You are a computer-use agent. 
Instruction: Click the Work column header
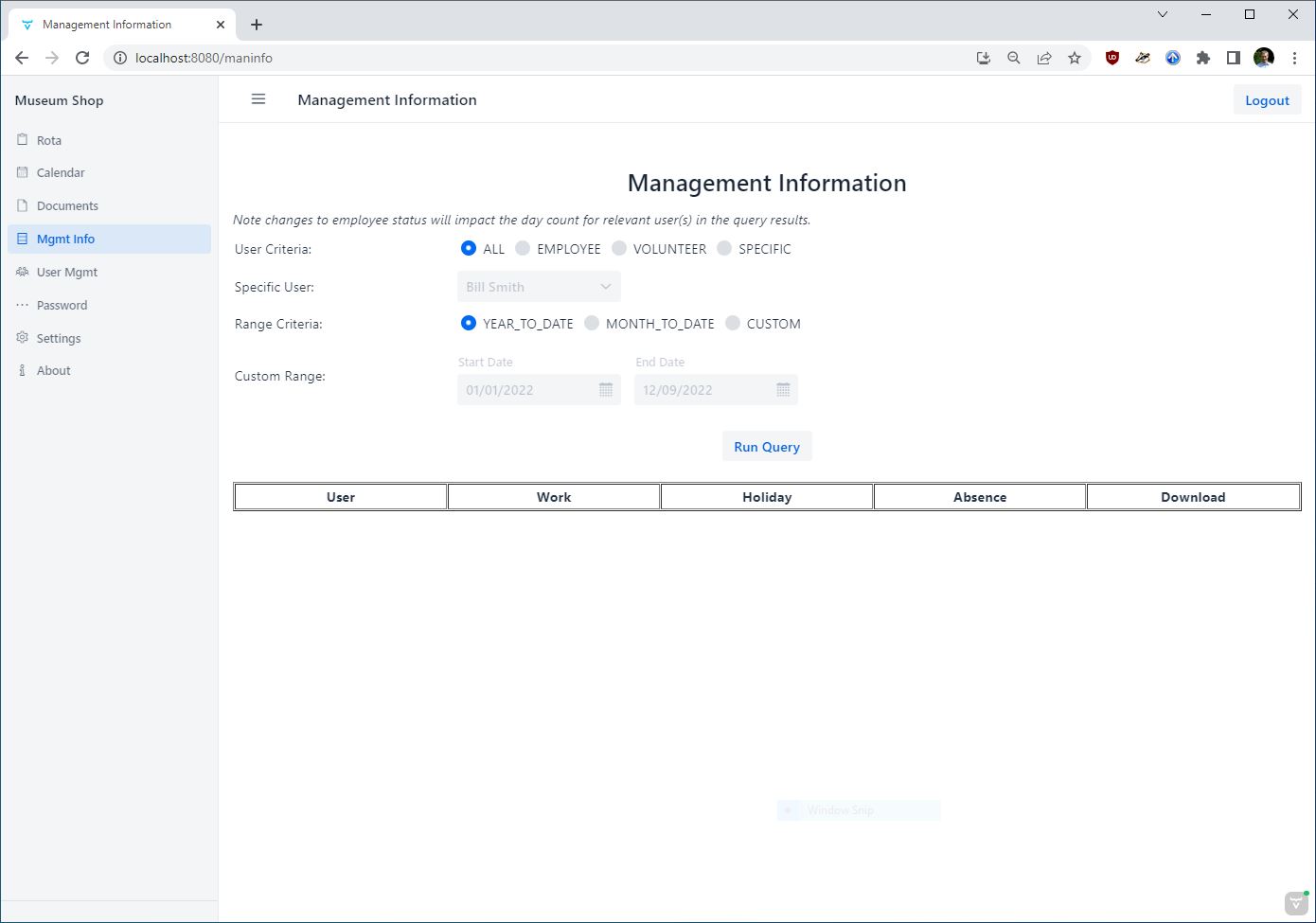point(554,497)
